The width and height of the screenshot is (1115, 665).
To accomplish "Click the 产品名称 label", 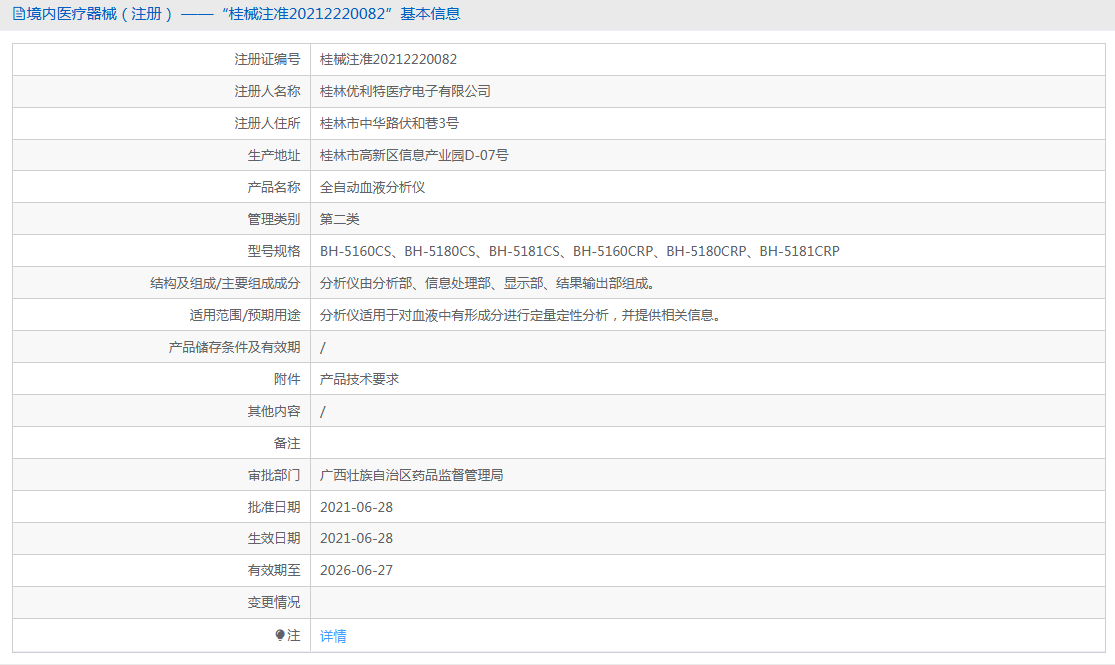I will click(274, 187).
